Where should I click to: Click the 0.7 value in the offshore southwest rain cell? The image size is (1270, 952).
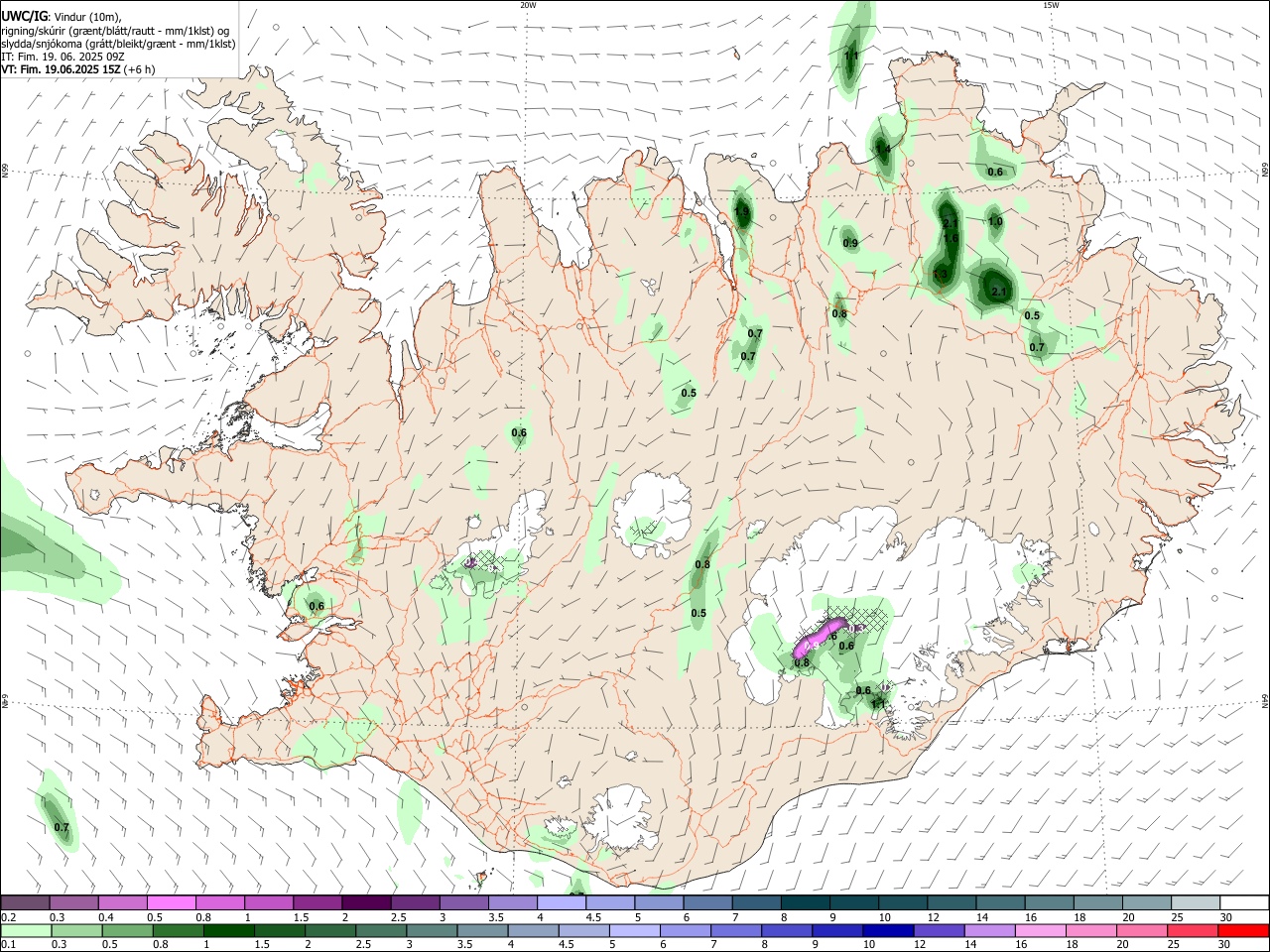pos(62,827)
